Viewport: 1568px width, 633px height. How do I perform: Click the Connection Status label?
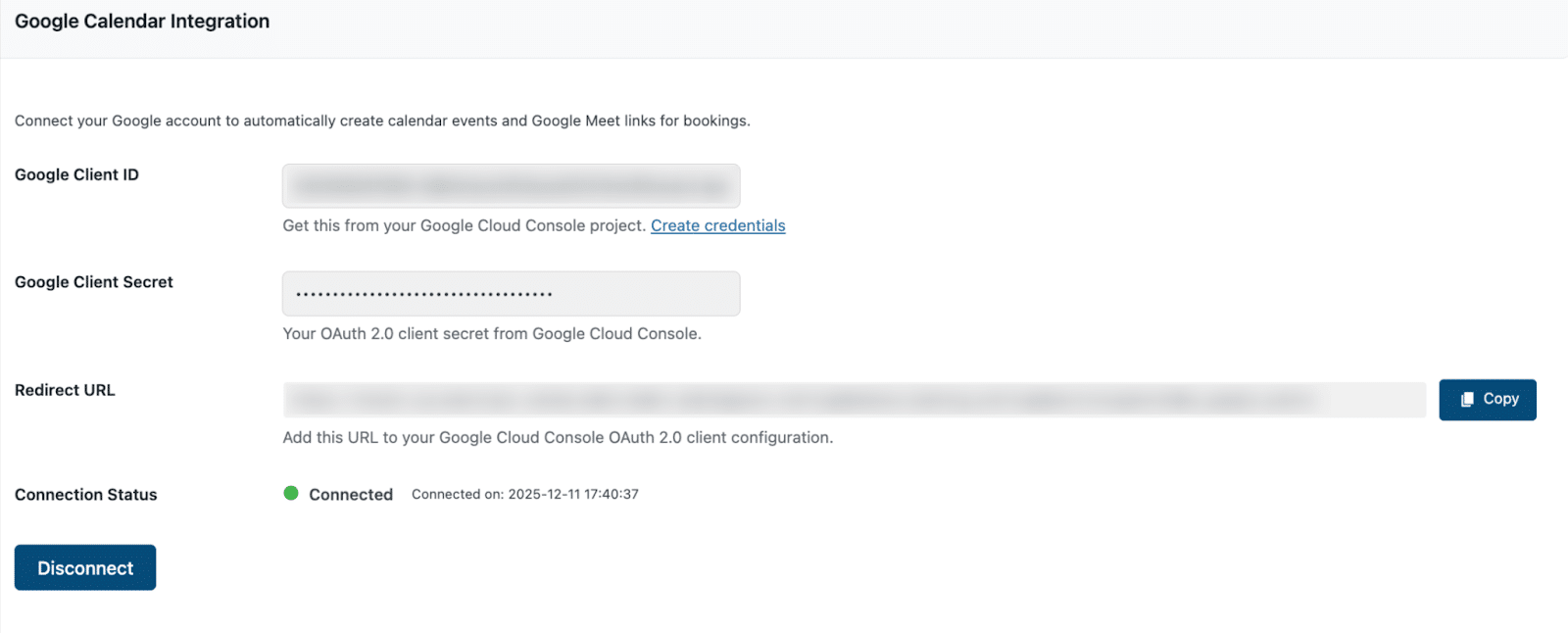coord(86,495)
